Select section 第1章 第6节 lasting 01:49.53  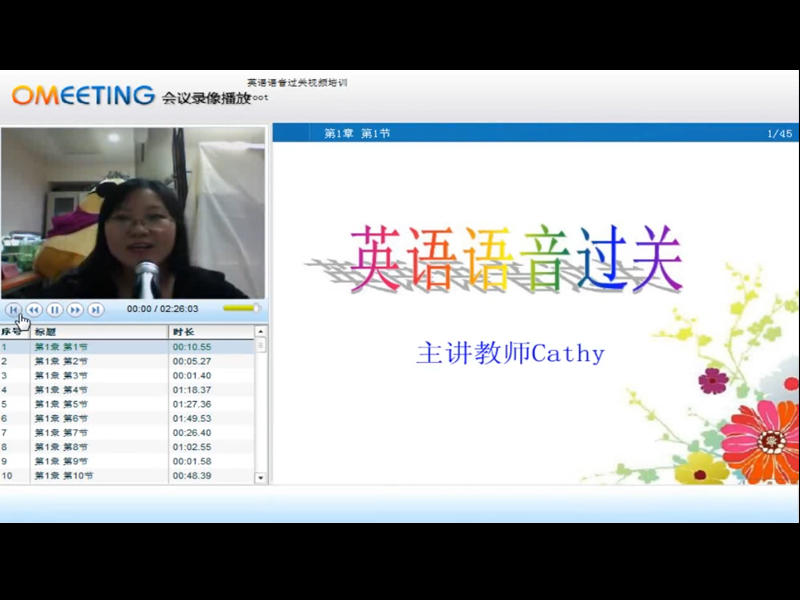coord(61,418)
